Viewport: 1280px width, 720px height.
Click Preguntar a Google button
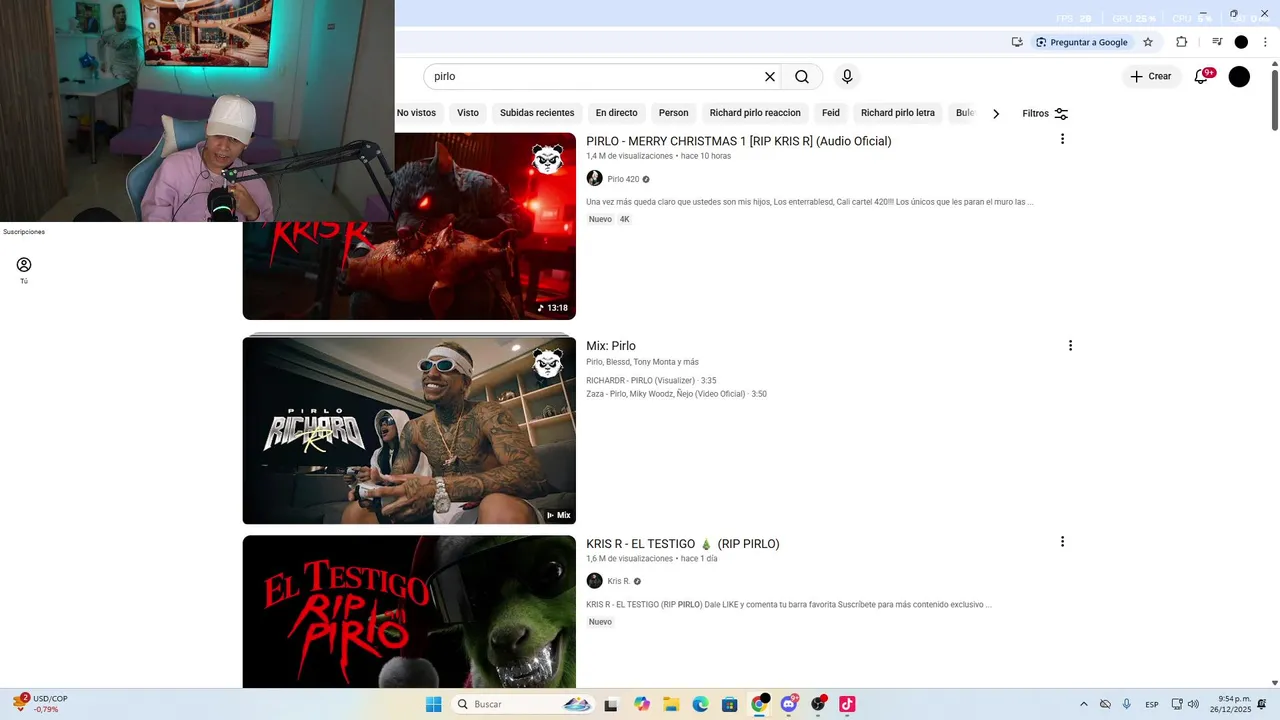[1081, 42]
